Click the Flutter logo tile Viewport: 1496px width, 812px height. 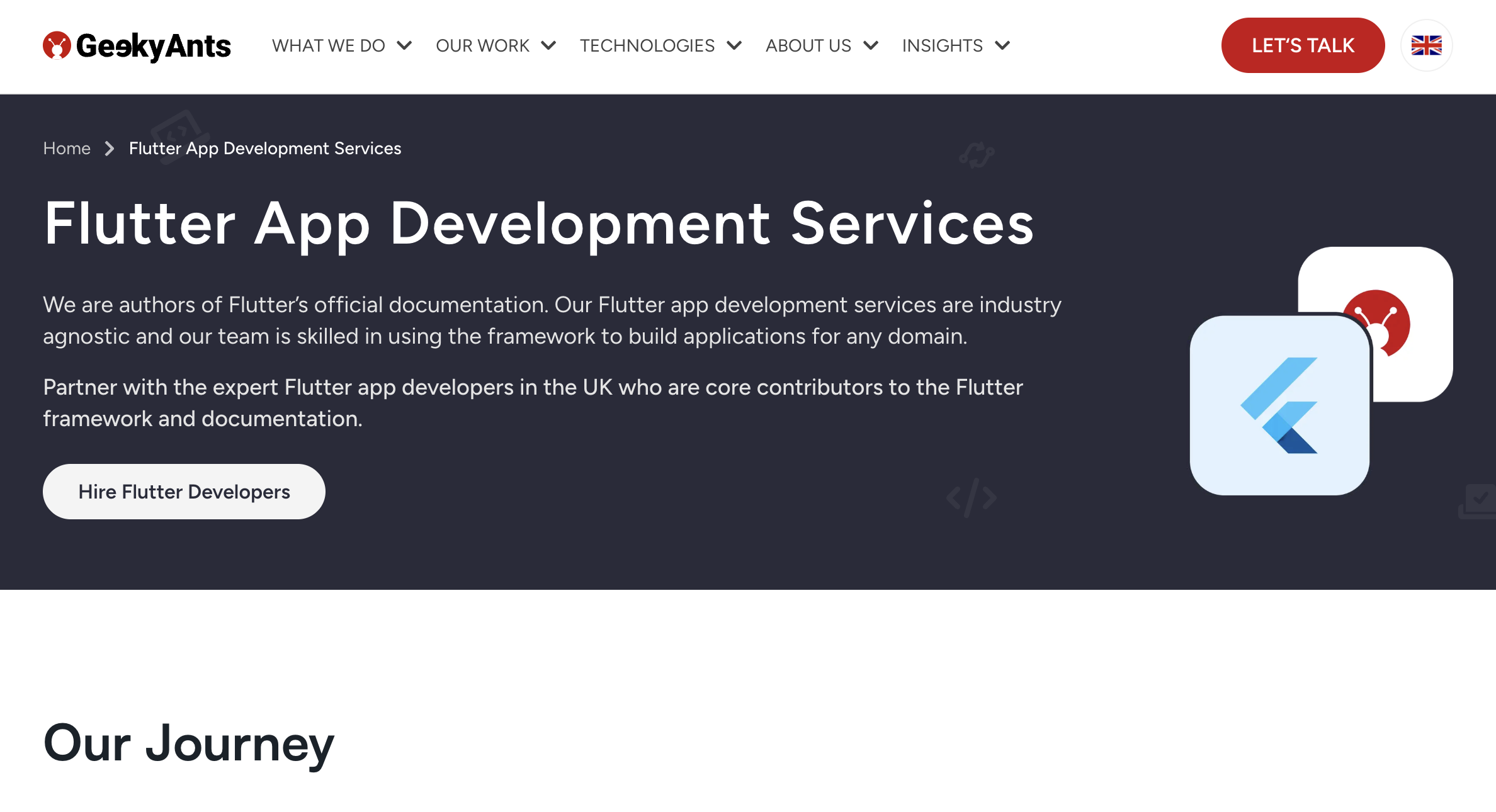coord(1279,405)
